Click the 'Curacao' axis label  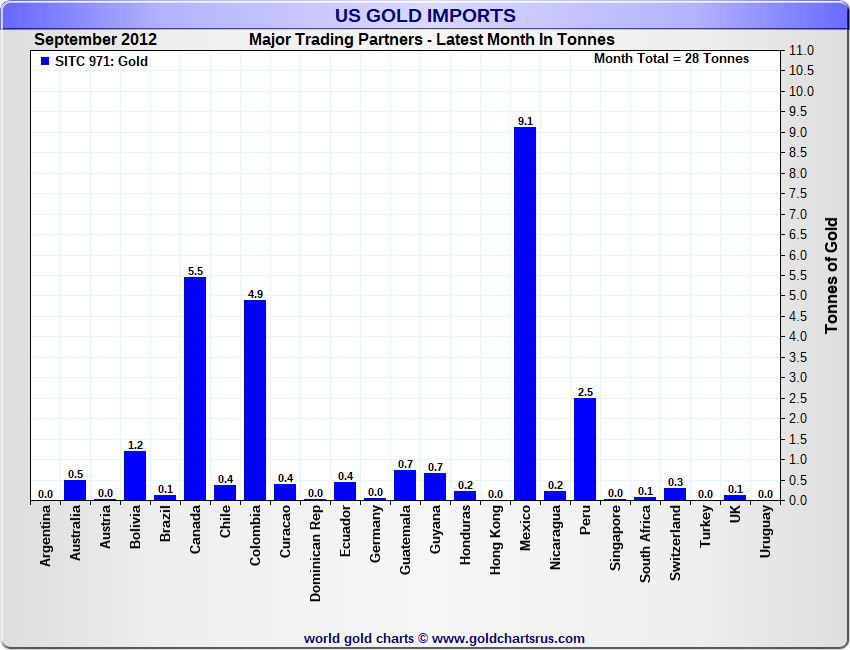(x=285, y=531)
